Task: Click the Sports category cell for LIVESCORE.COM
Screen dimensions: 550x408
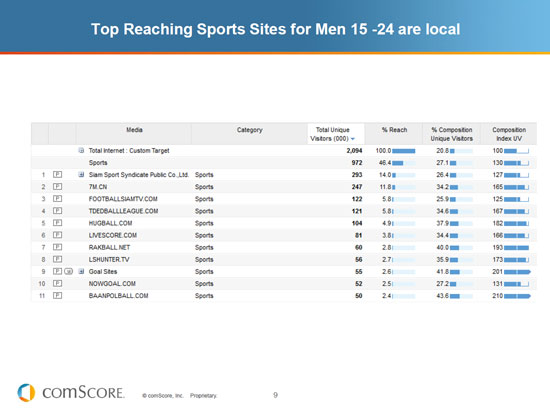Action: click(204, 235)
